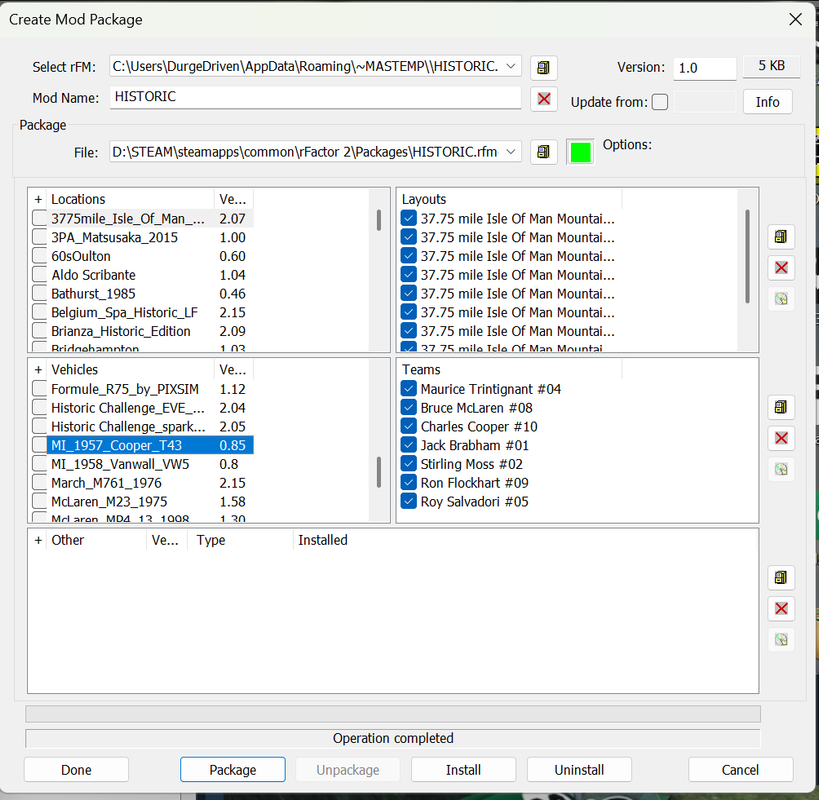Click the green Options color swatch
The height and width of the screenshot is (800, 819).
(580, 152)
